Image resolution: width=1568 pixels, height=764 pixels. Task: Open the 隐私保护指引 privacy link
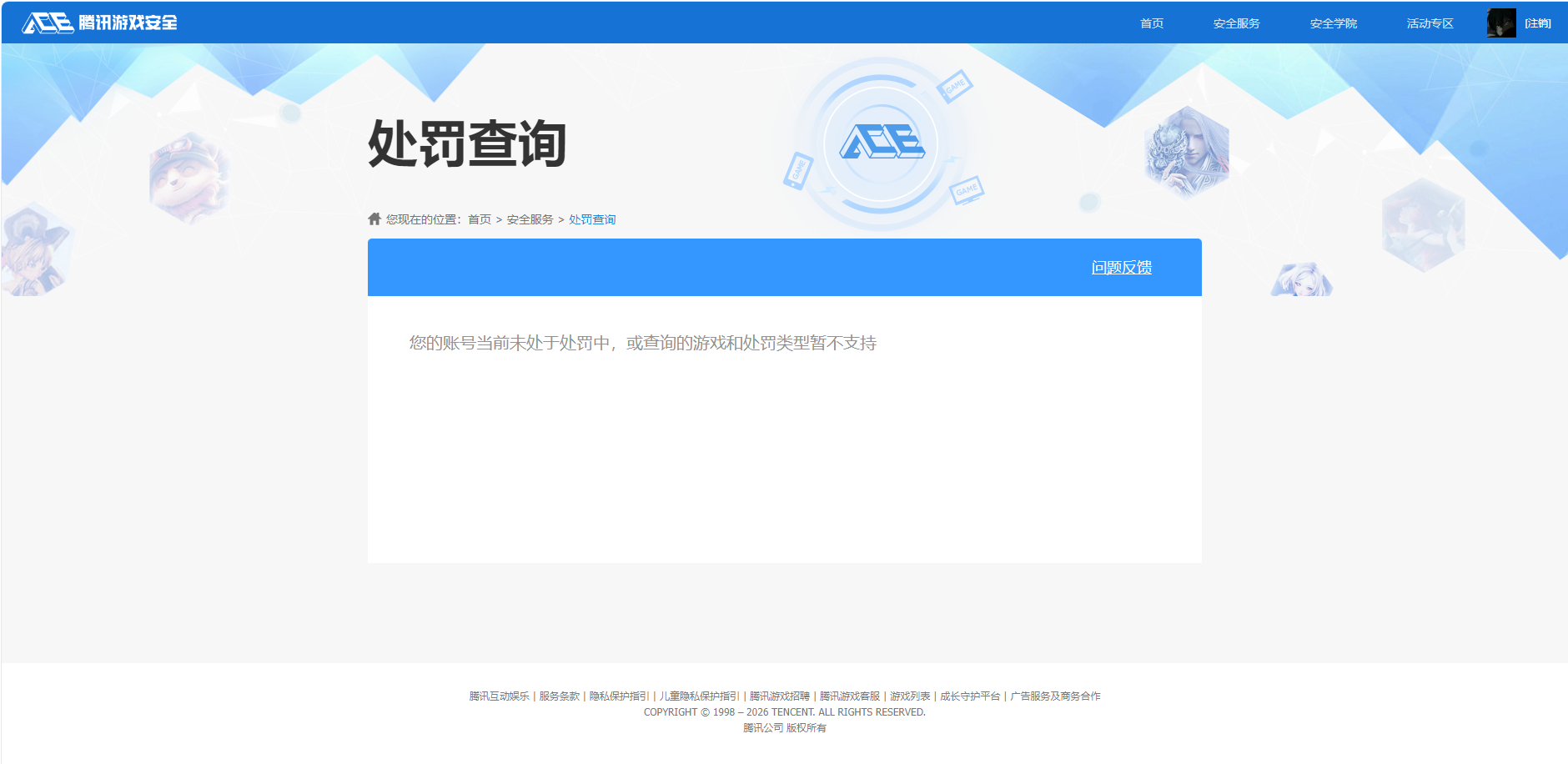point(617,695)
